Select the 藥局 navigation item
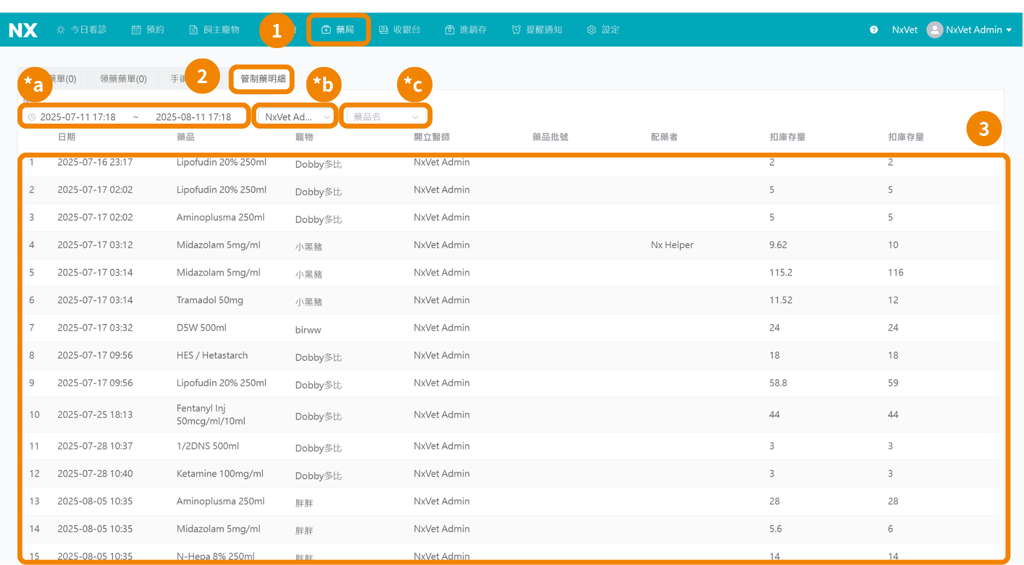1024x565 pixels. click(338, 30)
